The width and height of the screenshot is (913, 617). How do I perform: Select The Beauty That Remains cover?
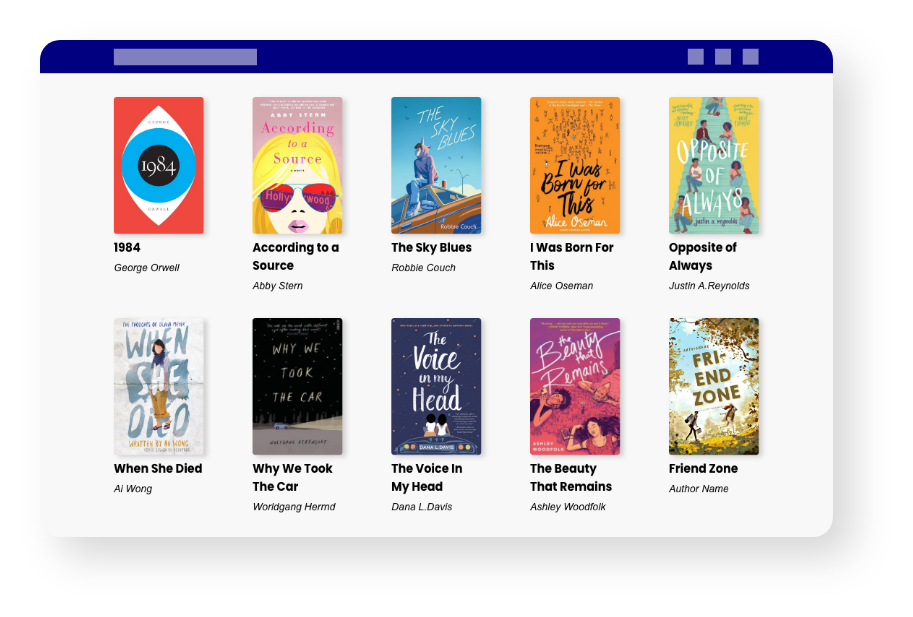pos(575,386)
